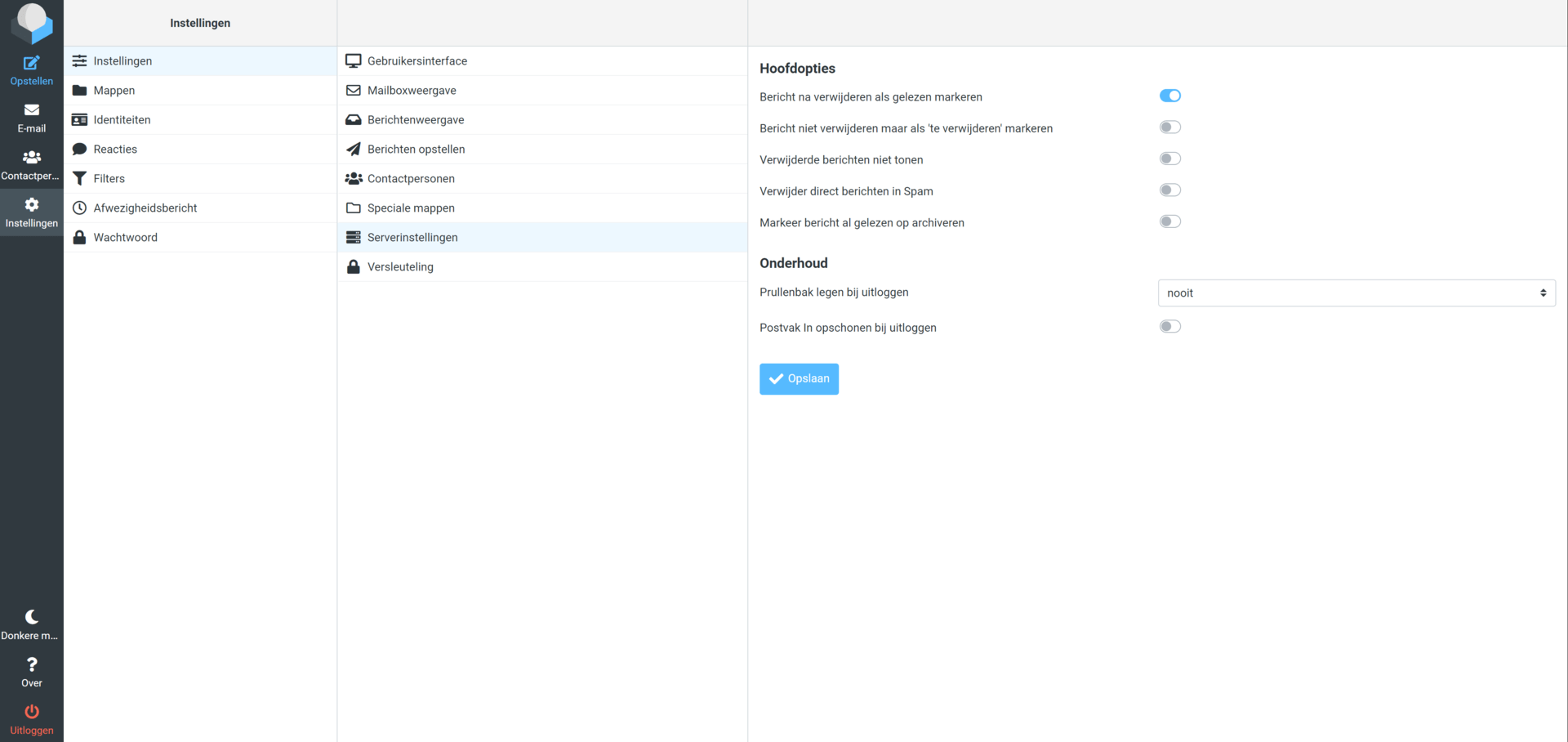Toggle 'Verwijderde berichten niet tonen' switch
The image size is (1568, 742).
[x=1170, y=159]
